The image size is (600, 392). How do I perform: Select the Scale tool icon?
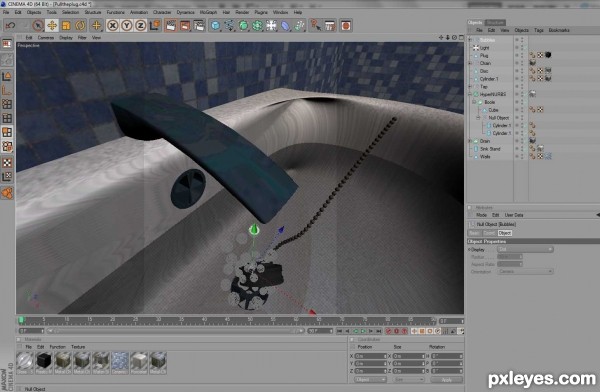pyautogui.click(x=66, y=26)
